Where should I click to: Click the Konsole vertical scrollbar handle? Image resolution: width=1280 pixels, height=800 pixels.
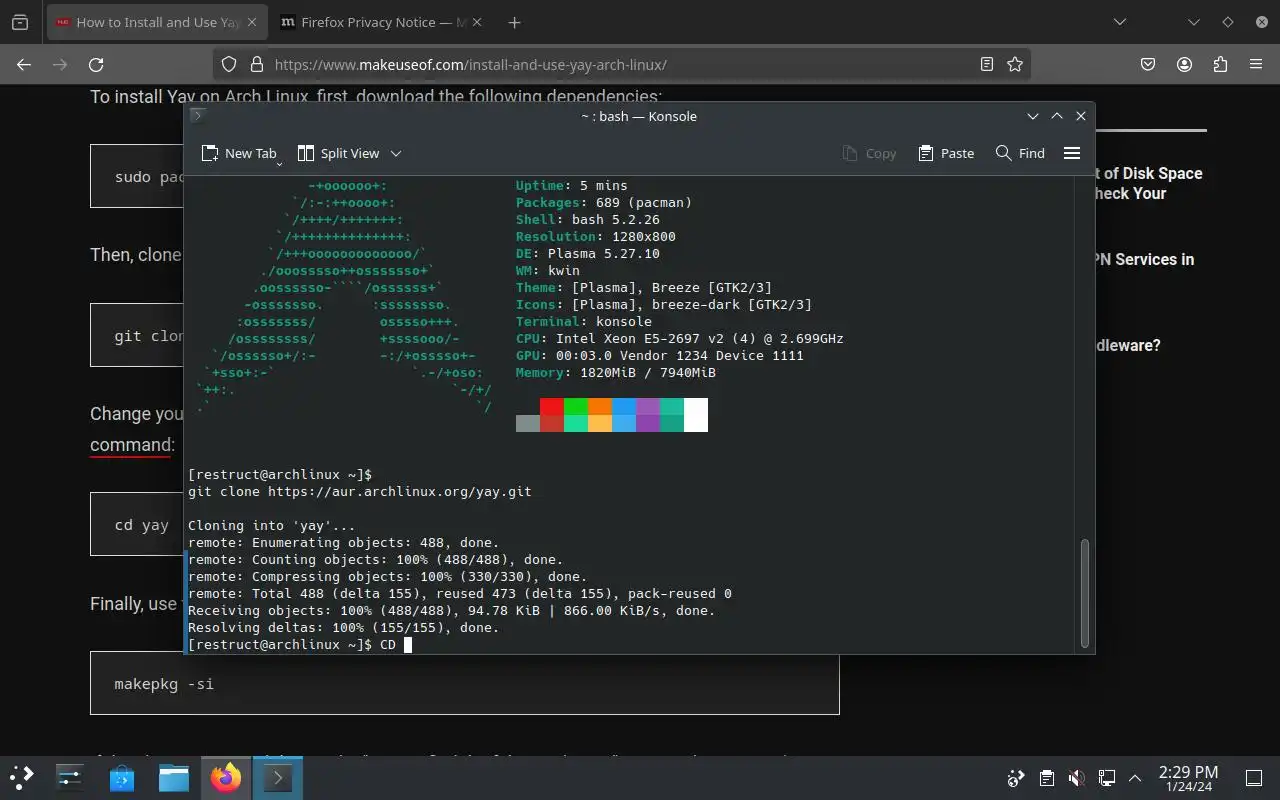click(x=1085, y=593)
